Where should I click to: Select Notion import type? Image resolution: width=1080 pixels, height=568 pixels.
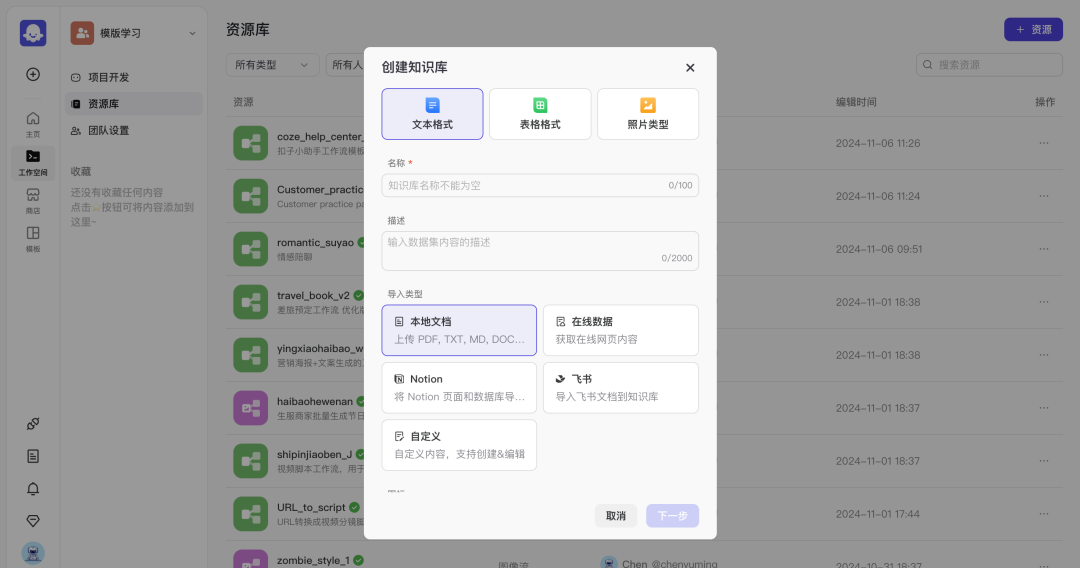point(459,388)
